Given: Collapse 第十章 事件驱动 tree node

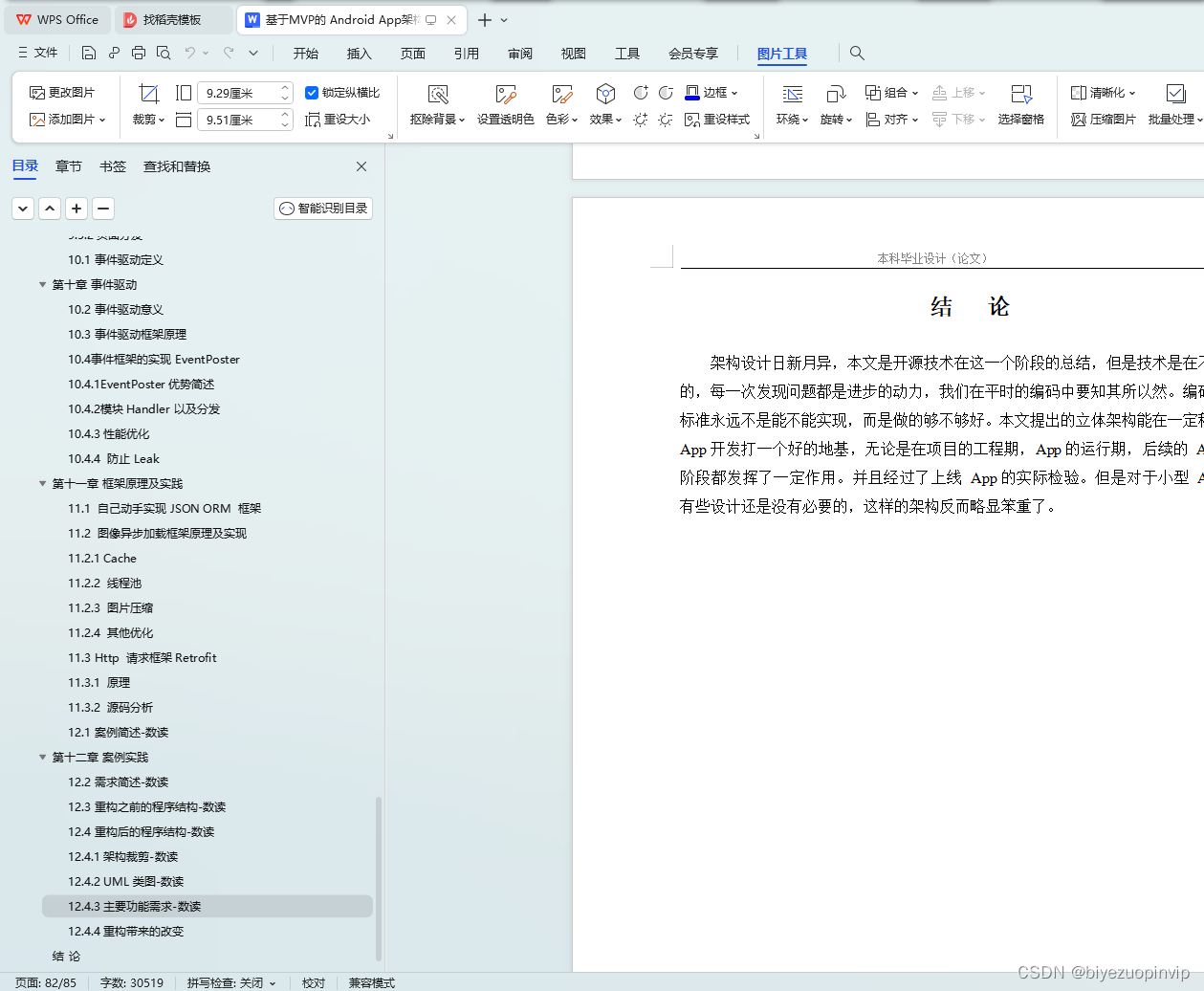Looking at the screenshot, I should 42,285.
